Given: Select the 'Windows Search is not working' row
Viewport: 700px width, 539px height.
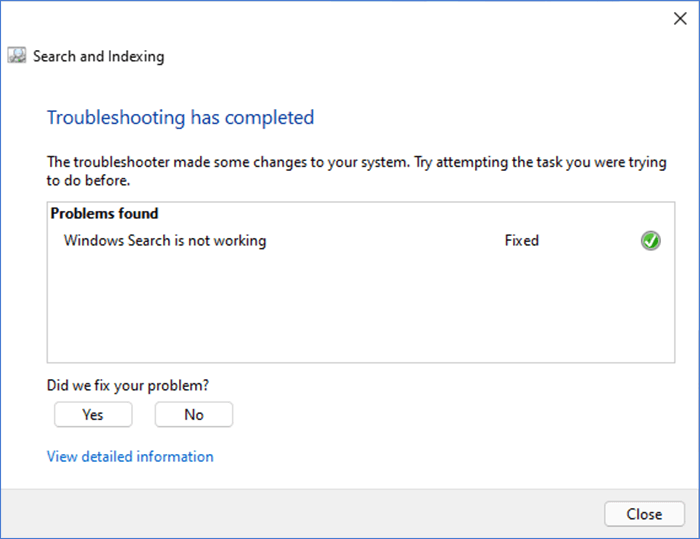Looking at the screenshot, I should [x=165, y=241].
